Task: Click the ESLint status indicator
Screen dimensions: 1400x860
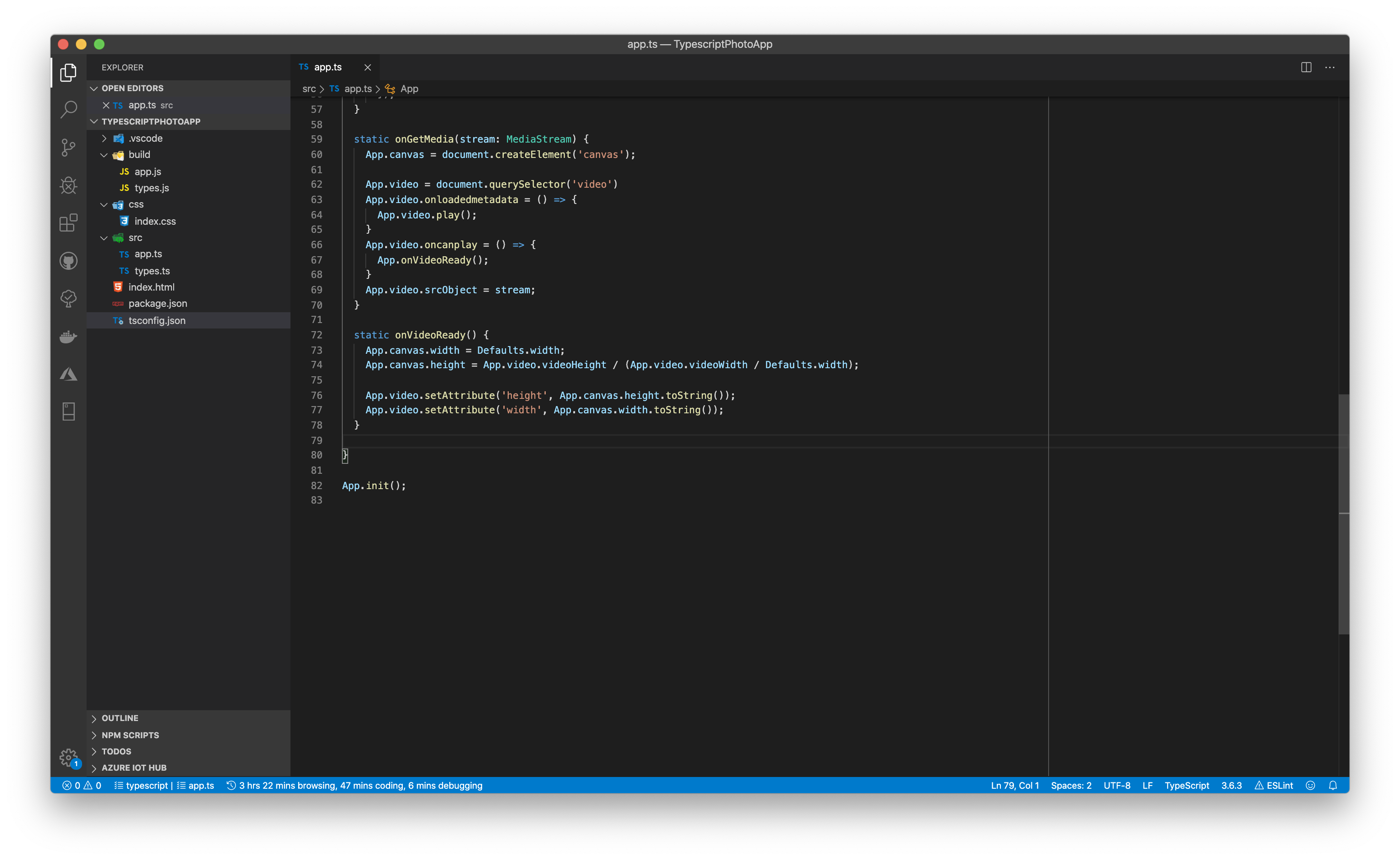Action: tap(1274, 786)
